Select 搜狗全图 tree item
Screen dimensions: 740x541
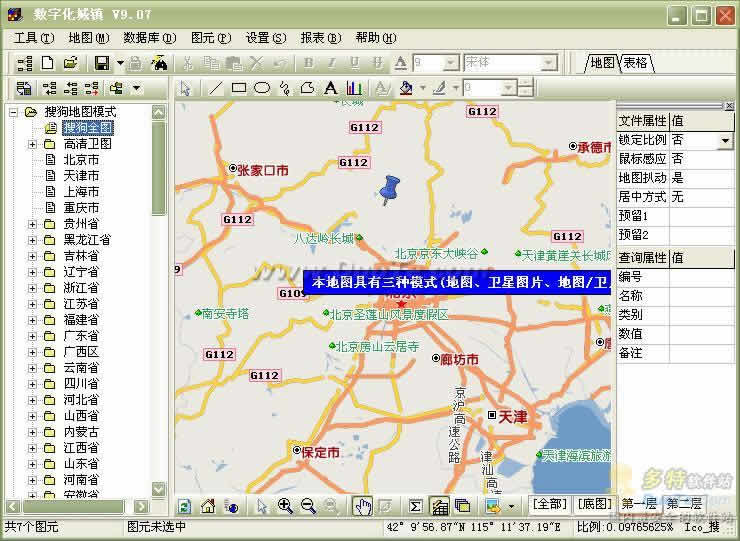point(88,127)
